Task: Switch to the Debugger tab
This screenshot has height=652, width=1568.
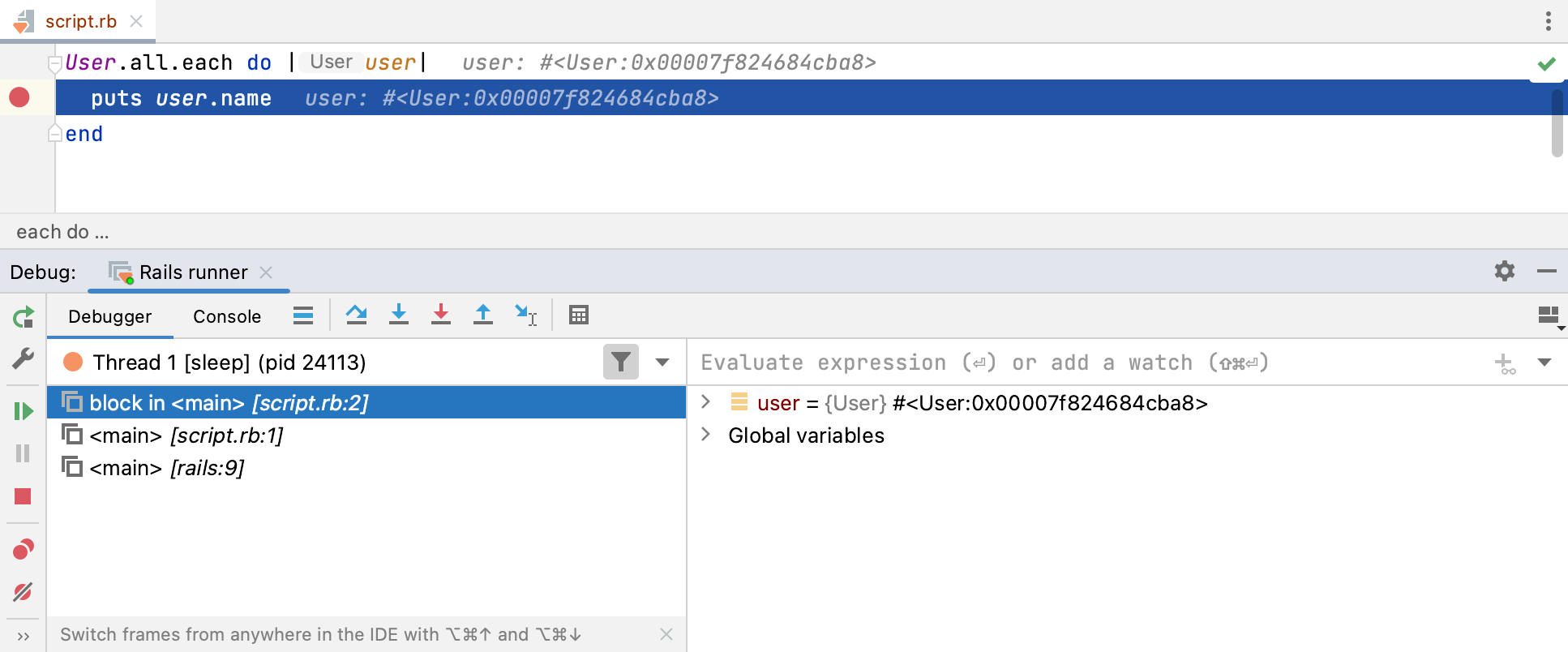Action: point(110,316)
